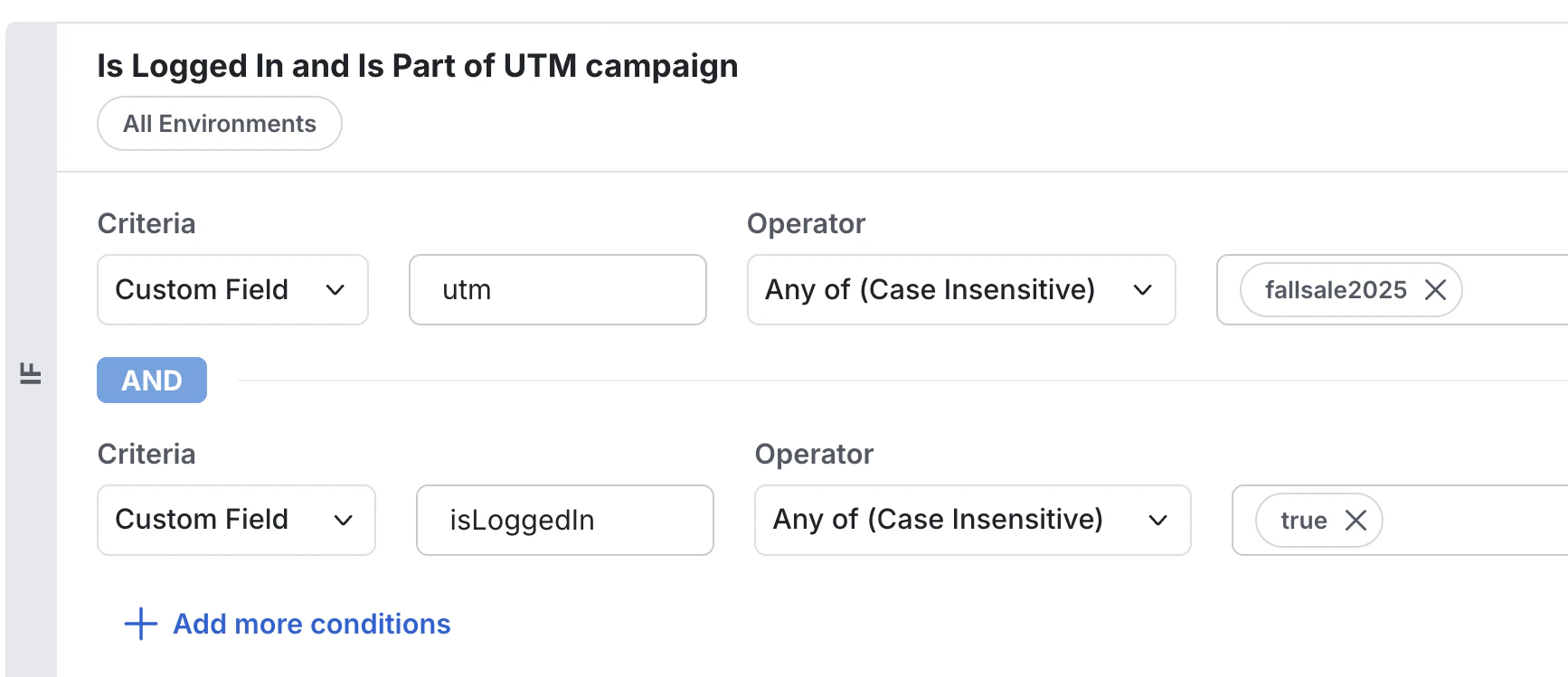This screenshot has height=677, width=1568.
Task: Click the plus icon to add conditions
Action: click(140, 624)
